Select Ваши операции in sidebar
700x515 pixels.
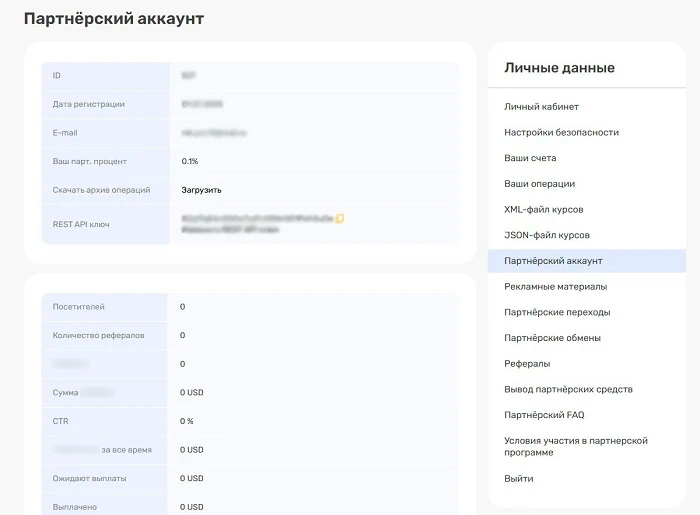click(539, 184)
